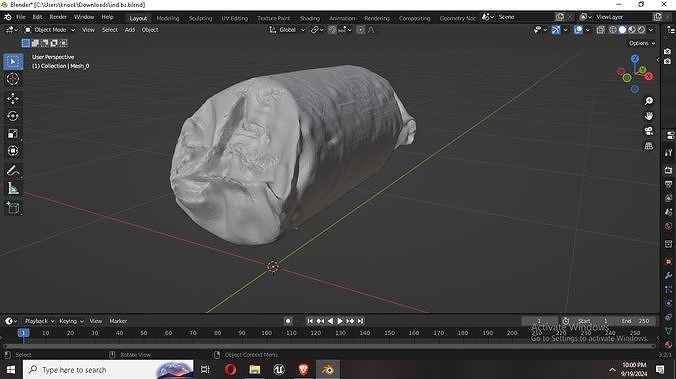The width and height of the screenshot is (676, 379).
Task: Open the timeline Marker menu
Action: [x=118, y=321]
